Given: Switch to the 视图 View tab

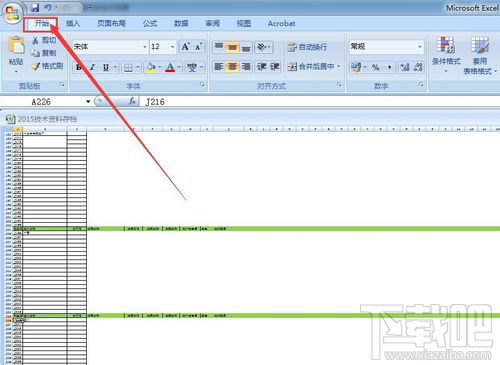Looking at the screenshot, I should click(x=243, y=24).
